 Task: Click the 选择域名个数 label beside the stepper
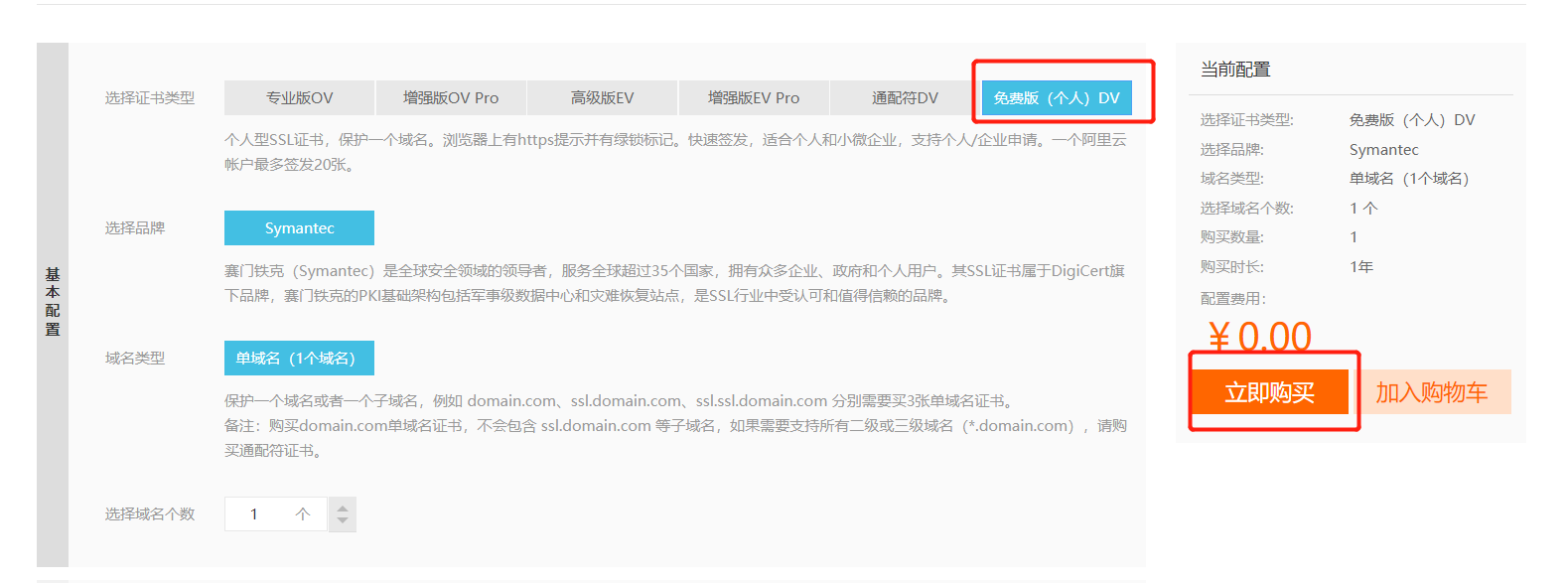(150, 514)
